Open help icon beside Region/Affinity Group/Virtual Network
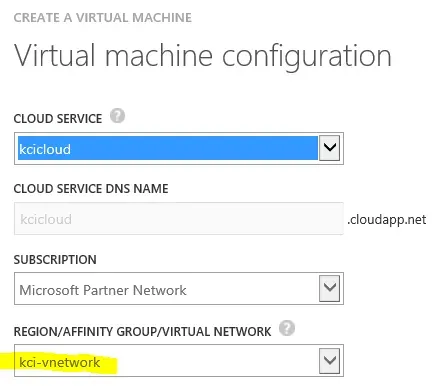This screenshot has width=434, height=386. click(x=287, y=328)
